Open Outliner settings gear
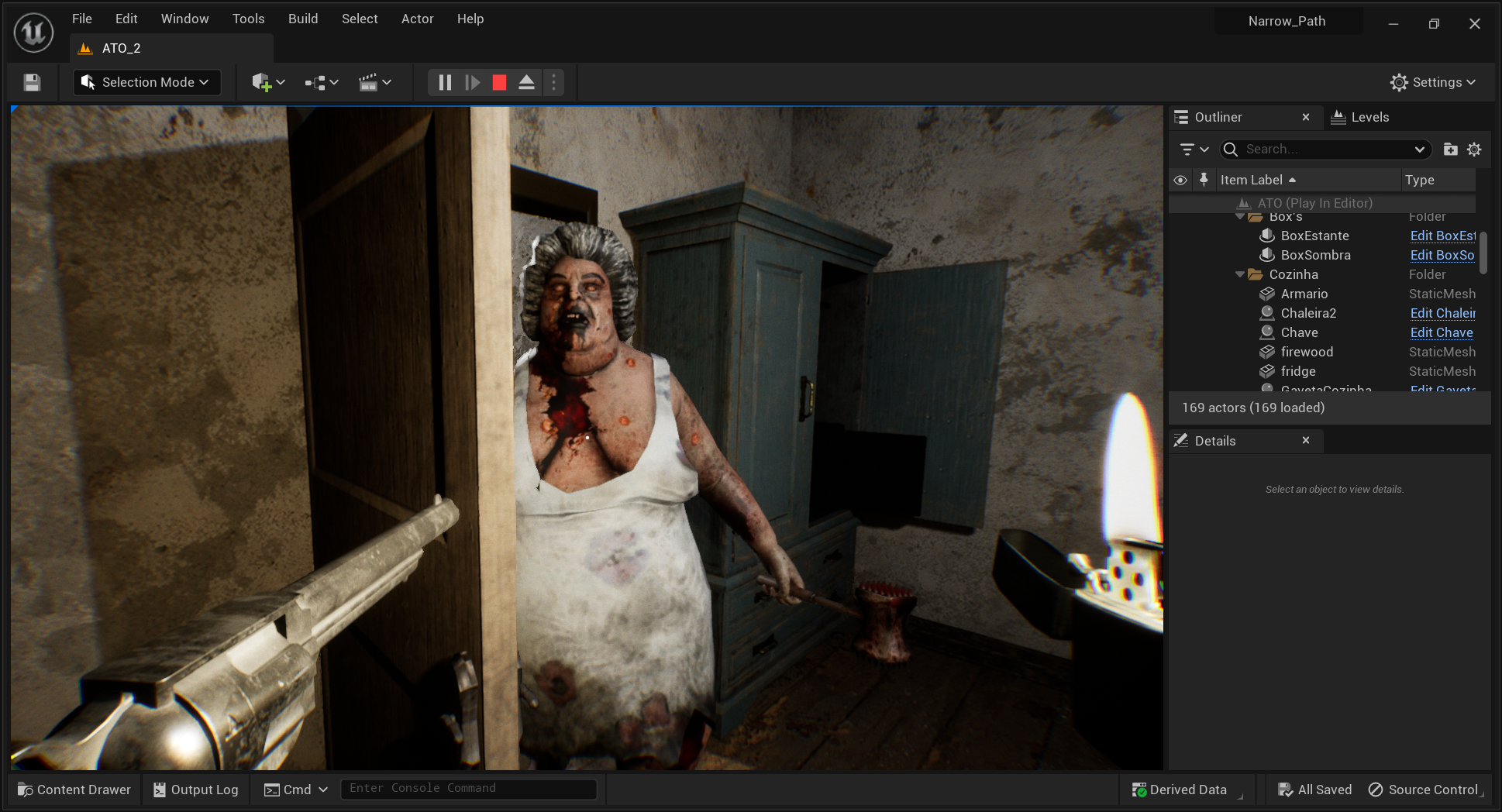Screen dimensions: 1502x812 [x=1474, y=149]
